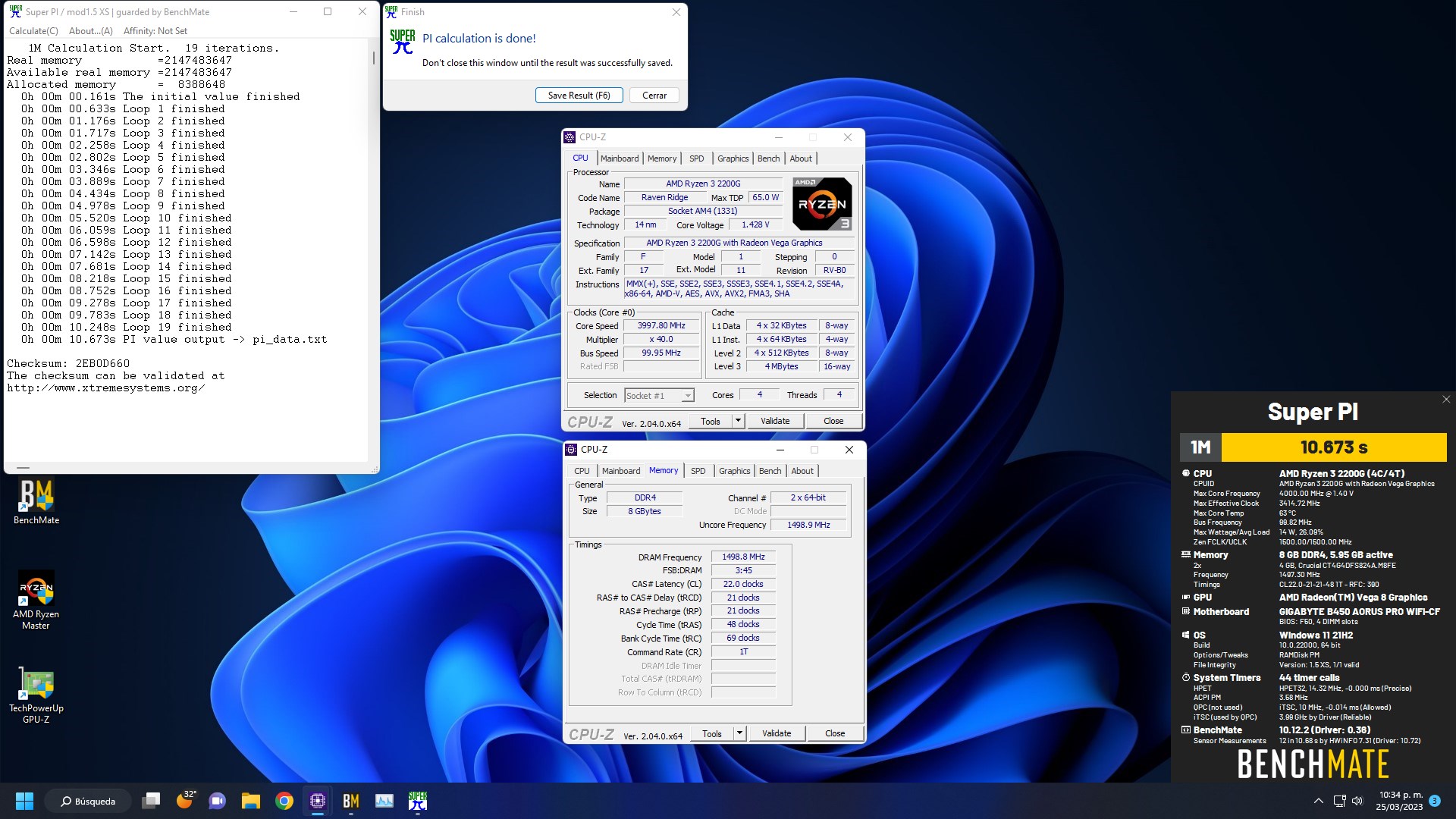Select Memory tab in upper CPU-Z
1456x819 pixels.
point(662,158)
